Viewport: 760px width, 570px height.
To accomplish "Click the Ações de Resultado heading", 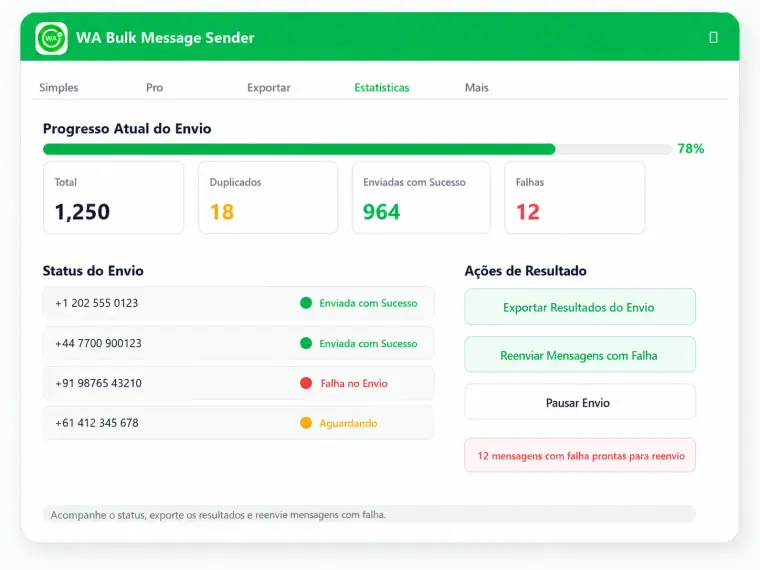I will 525,270.
